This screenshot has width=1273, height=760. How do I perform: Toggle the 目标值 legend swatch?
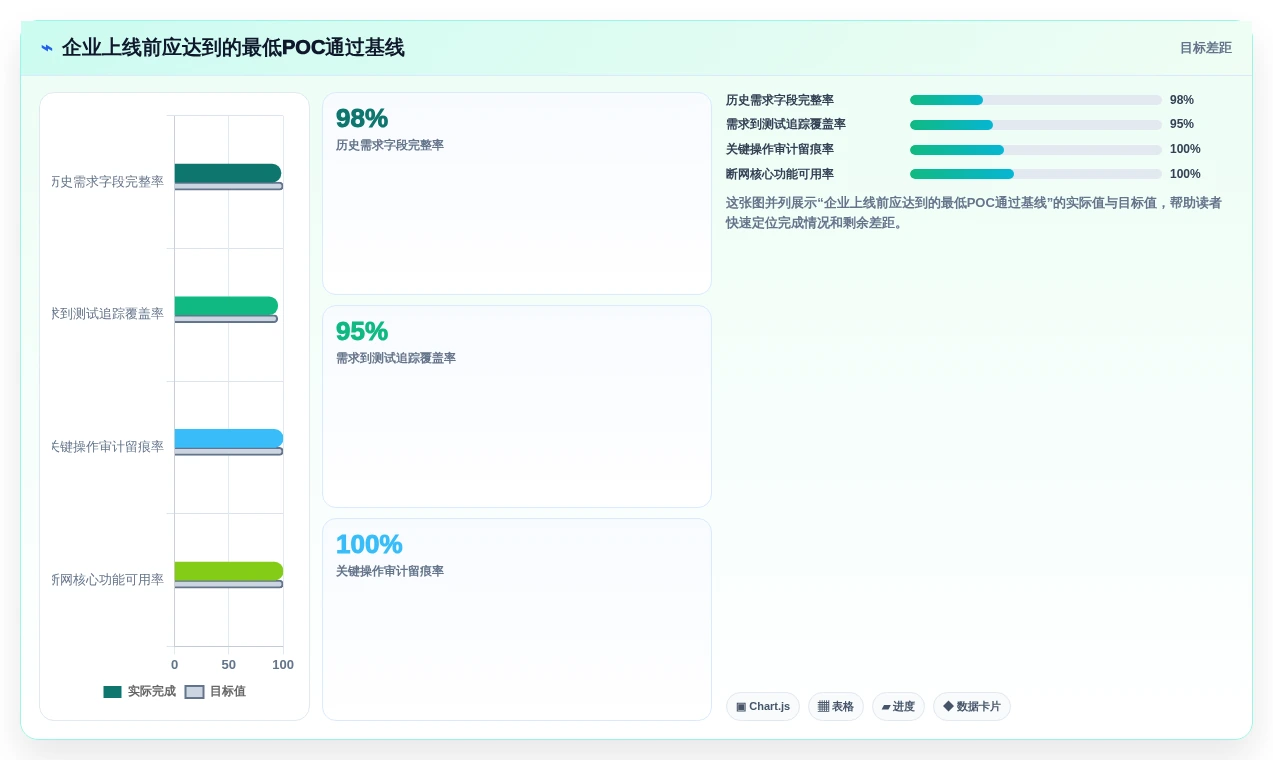pyautogui.click(x=194, y=692)
